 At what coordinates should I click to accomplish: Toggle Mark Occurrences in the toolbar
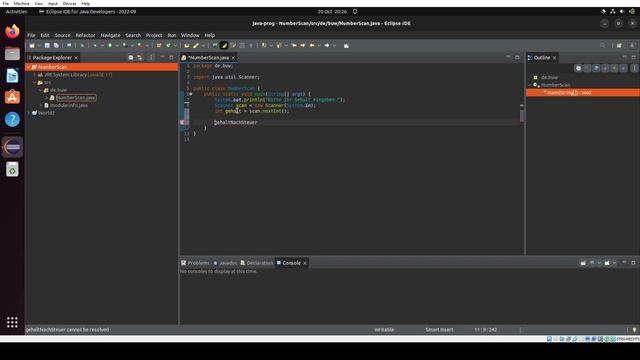click(224, 46)
